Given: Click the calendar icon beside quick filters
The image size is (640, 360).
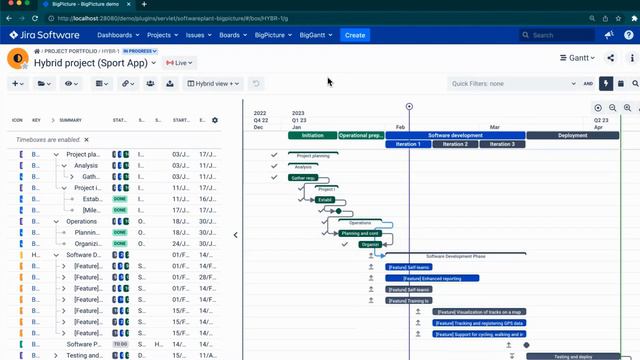Looking at the screenshot, I should tap(621, 84).
